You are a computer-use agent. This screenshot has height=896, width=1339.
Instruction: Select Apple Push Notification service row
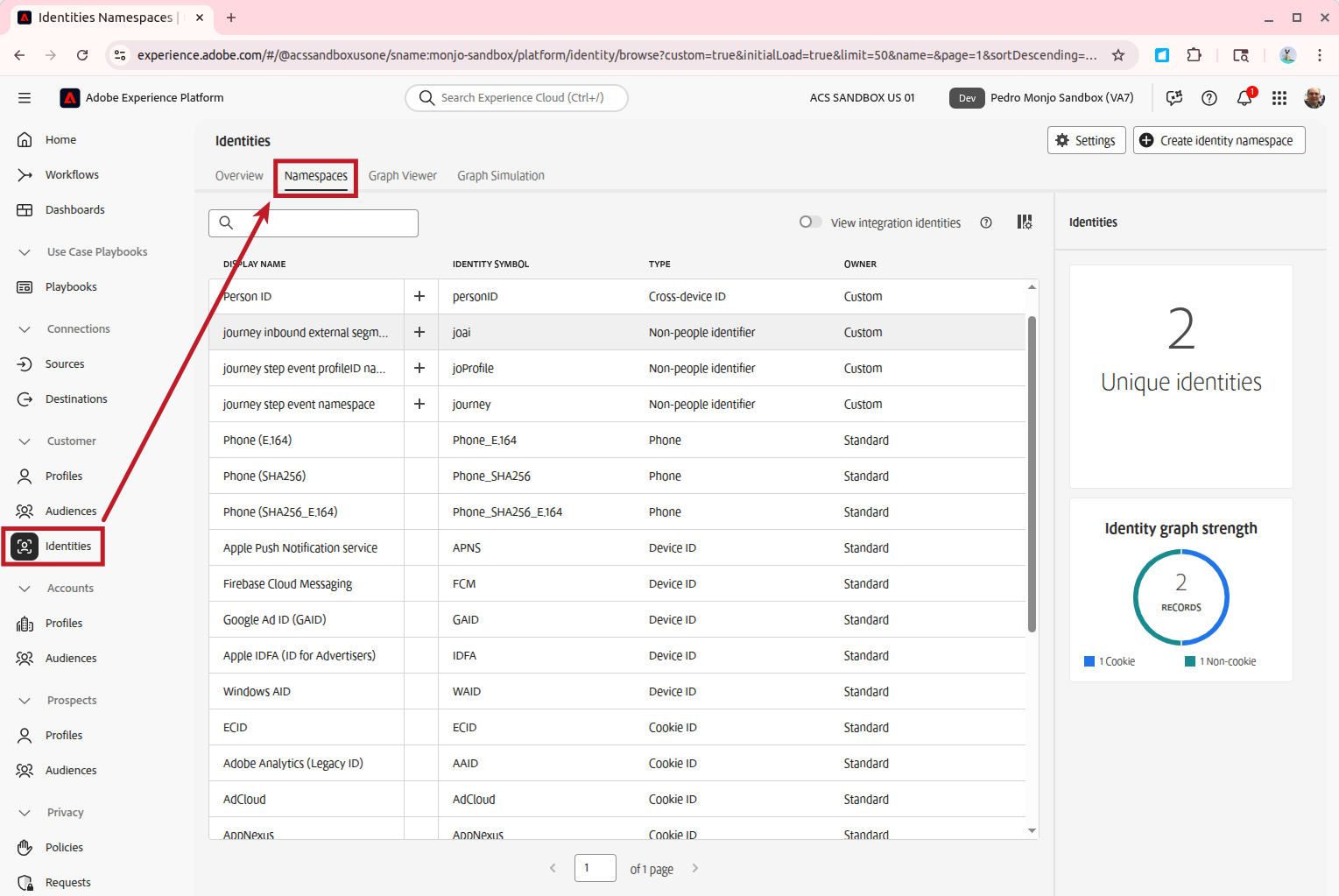point(617,547)
